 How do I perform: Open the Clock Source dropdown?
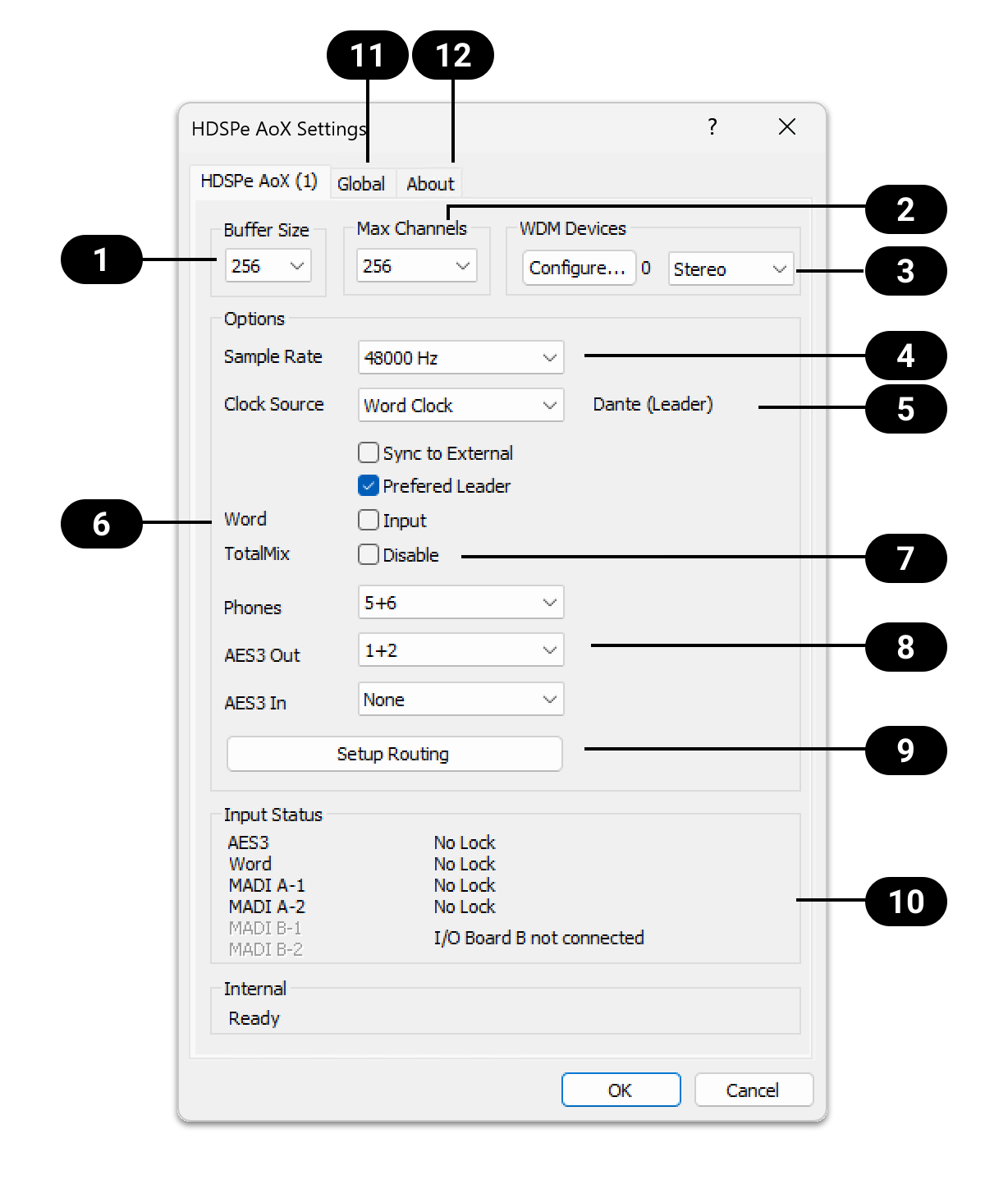(460, 406)
